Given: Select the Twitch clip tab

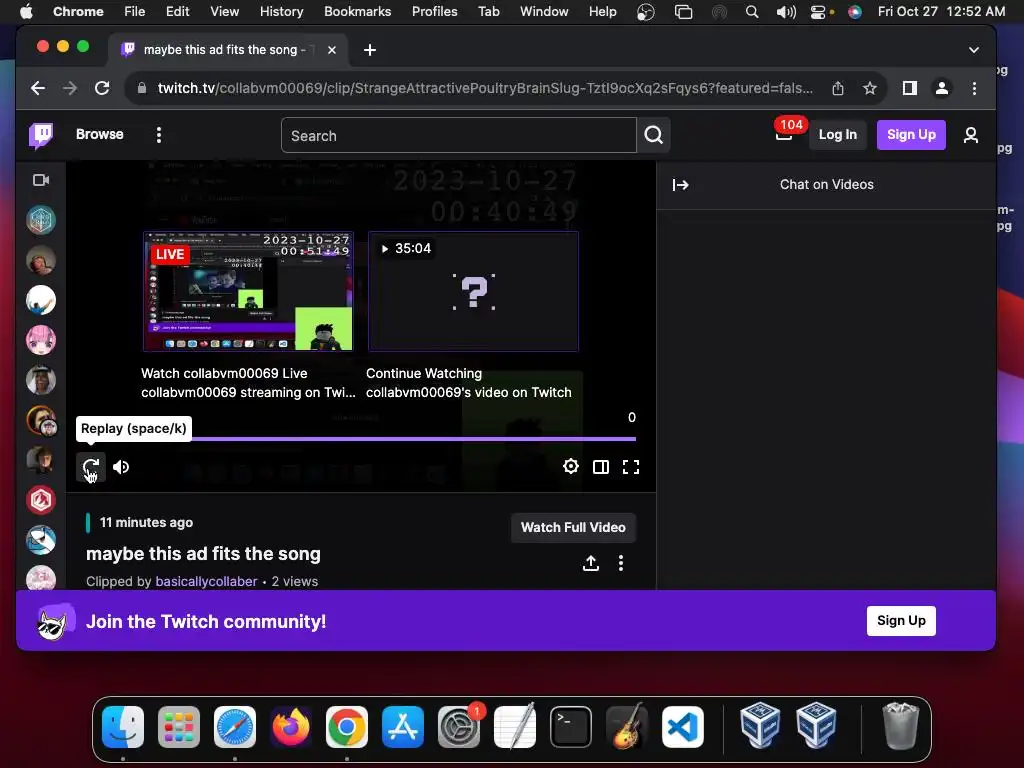Looking at the screenshot, I should pos(228,50).
